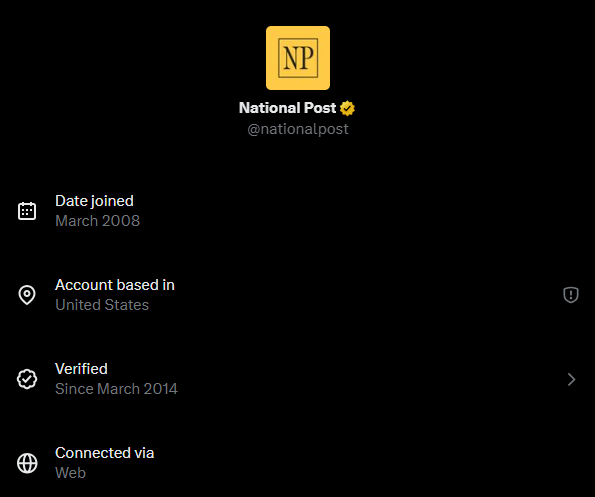
Task: Click the @nationalpost handle
Action: 298,129
